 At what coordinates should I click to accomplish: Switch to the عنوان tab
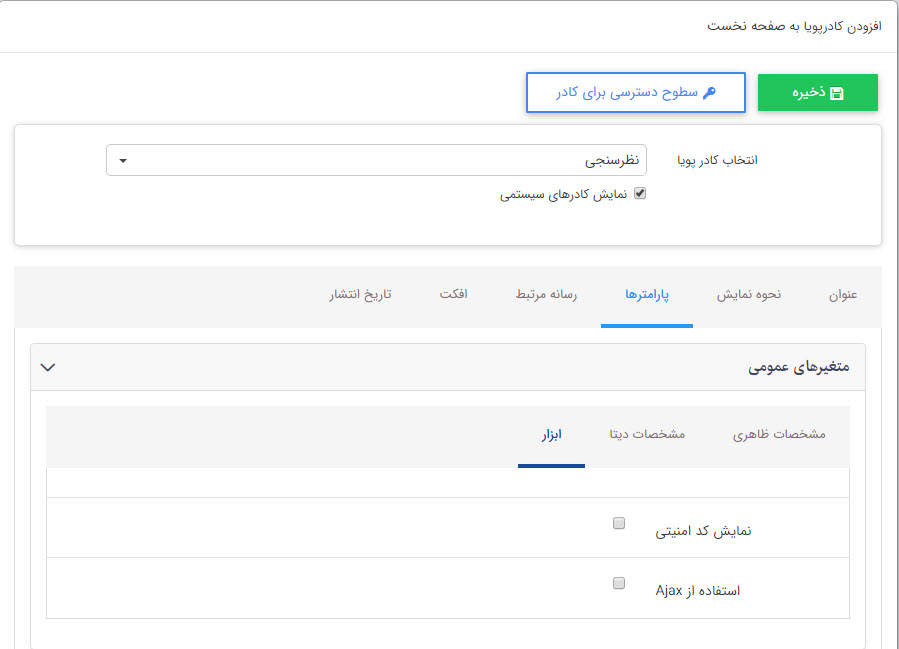coord(843,295)
